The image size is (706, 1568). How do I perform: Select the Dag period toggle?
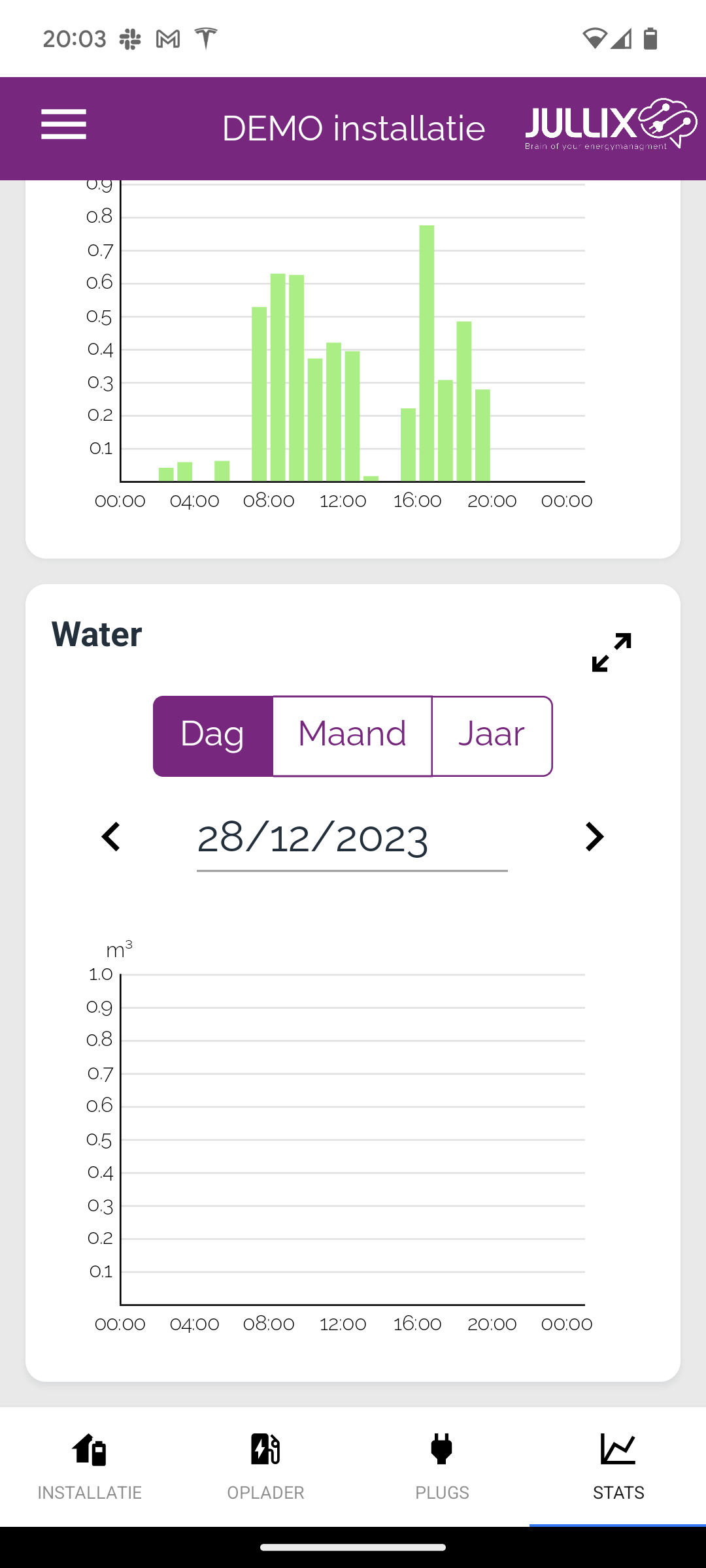pos(213,736)
